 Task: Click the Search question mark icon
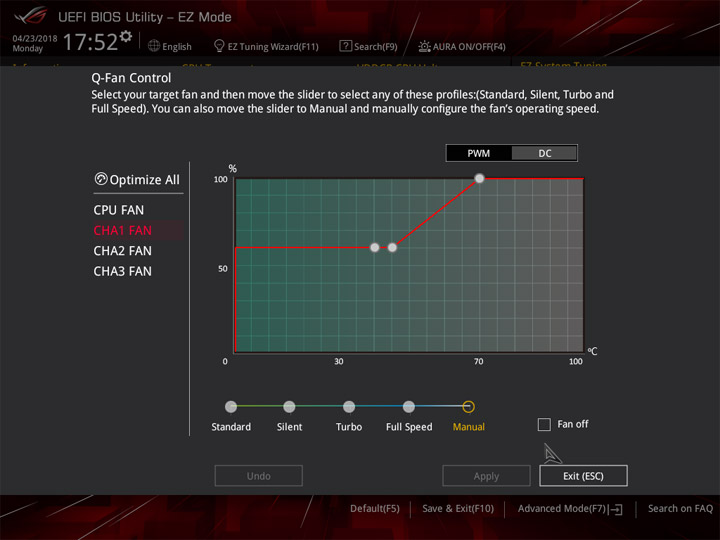345,46
